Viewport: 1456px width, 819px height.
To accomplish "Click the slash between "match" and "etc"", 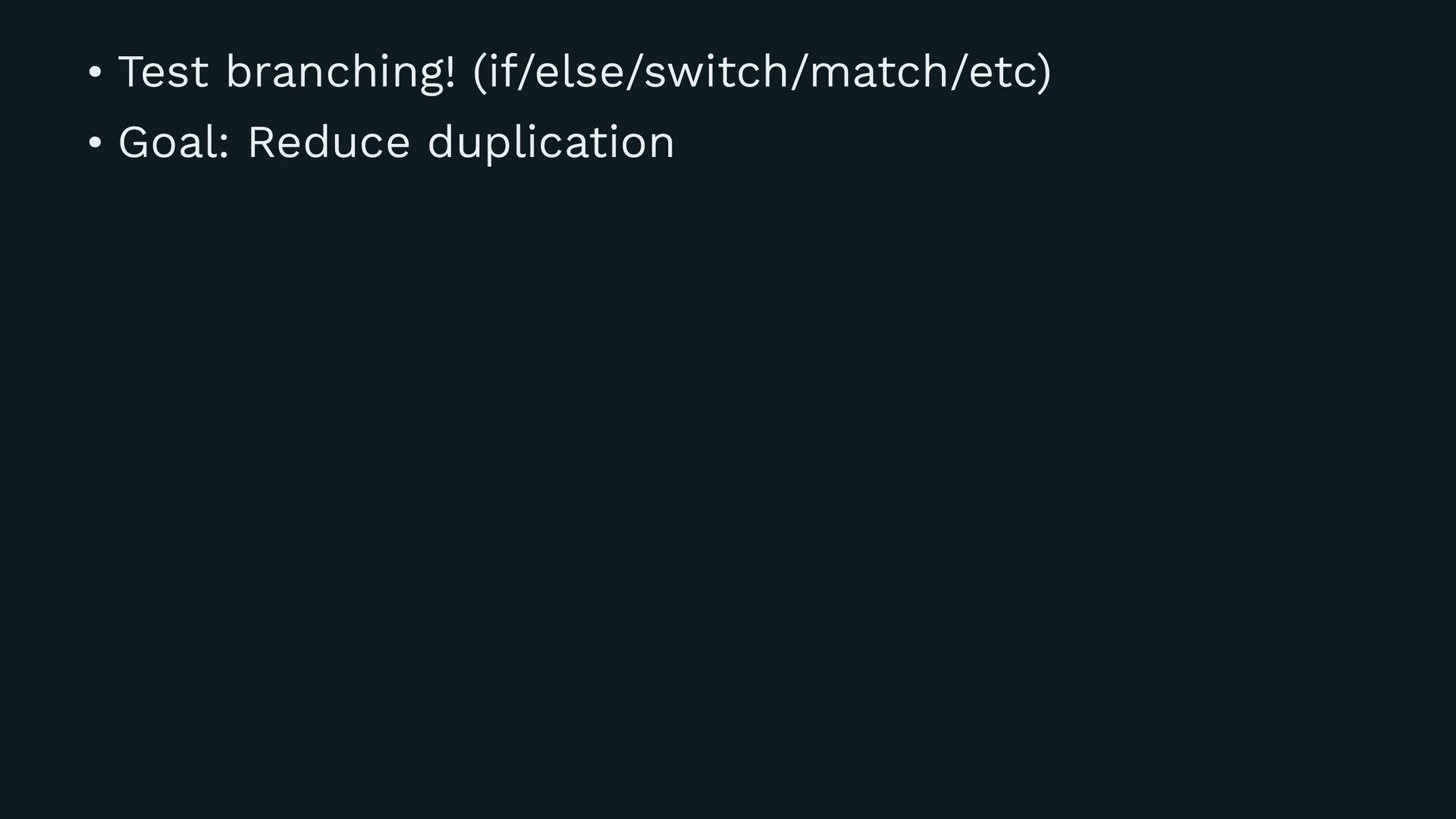I will pos(959,71).
